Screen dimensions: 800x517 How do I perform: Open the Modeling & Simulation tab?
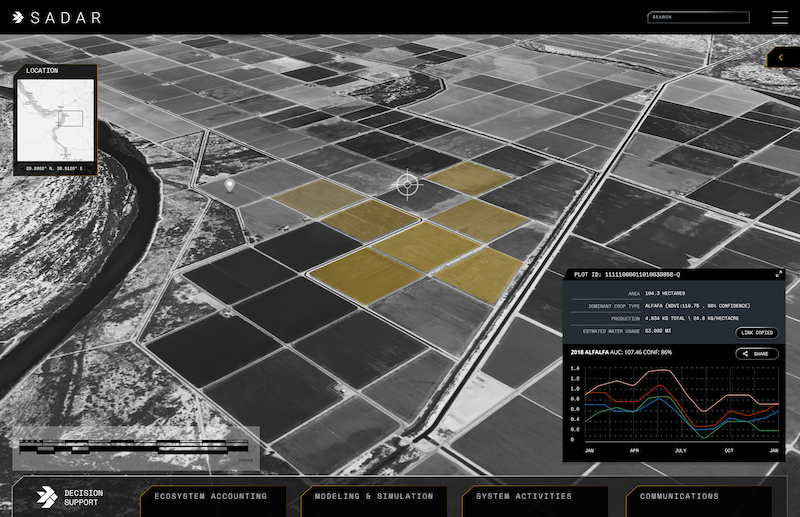[x=374, y=496]
